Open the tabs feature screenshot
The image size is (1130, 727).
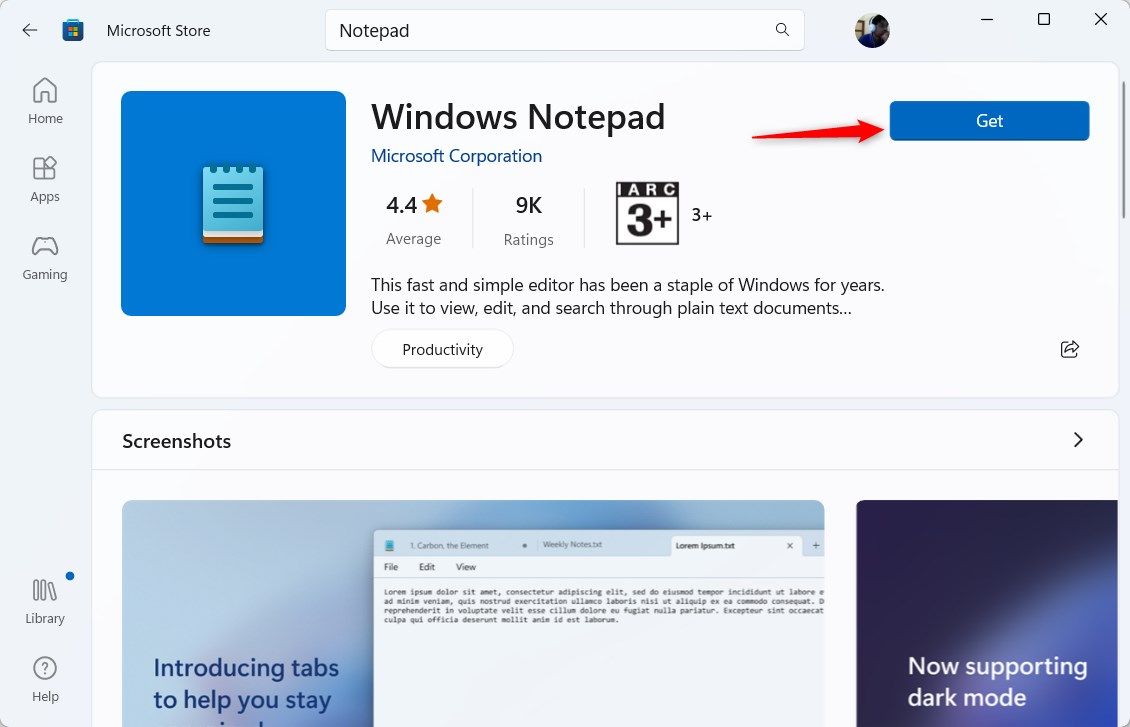click(x=473, y=613)
